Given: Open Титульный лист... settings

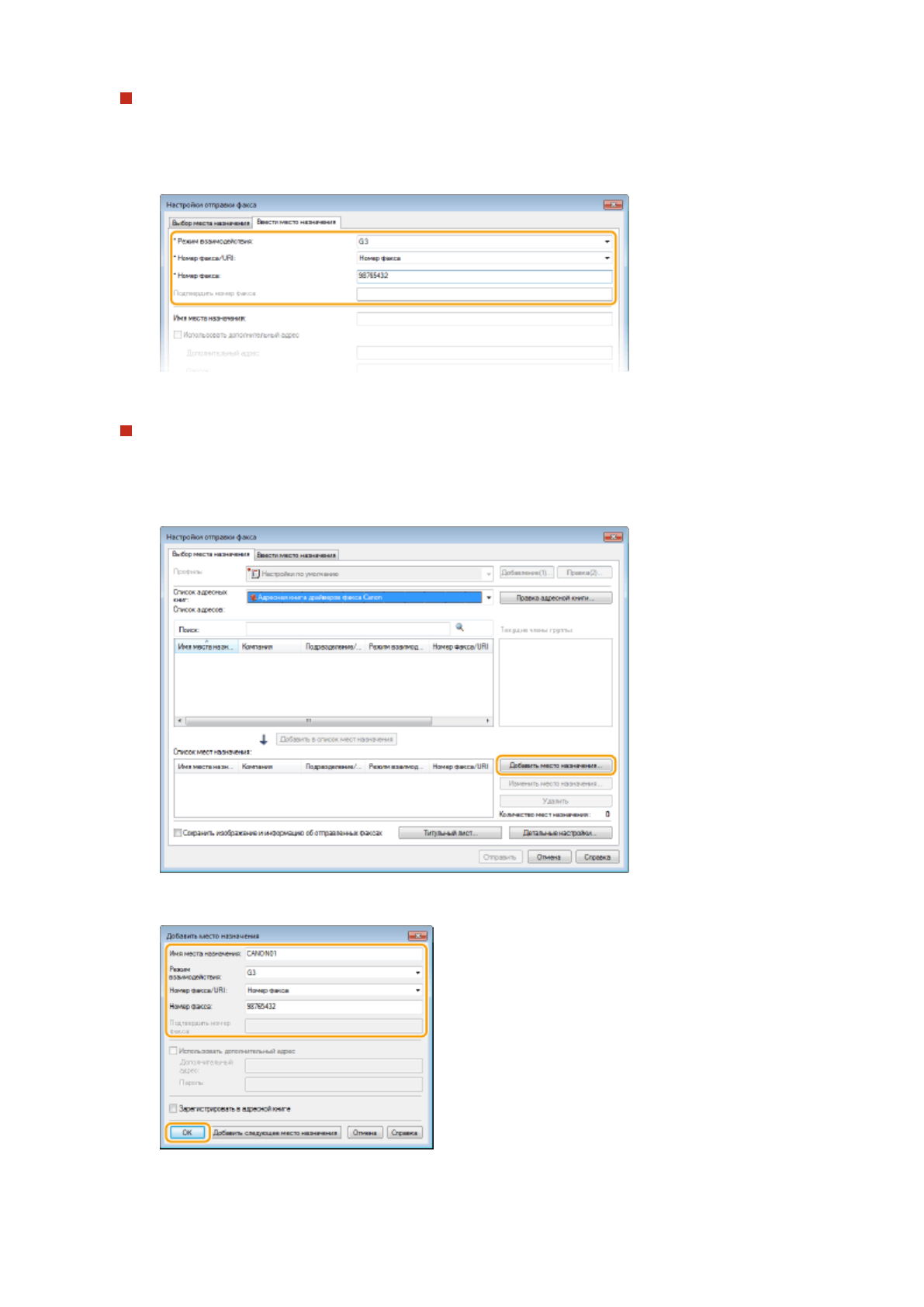Looking at the screenshot, I should click(450, 833).
